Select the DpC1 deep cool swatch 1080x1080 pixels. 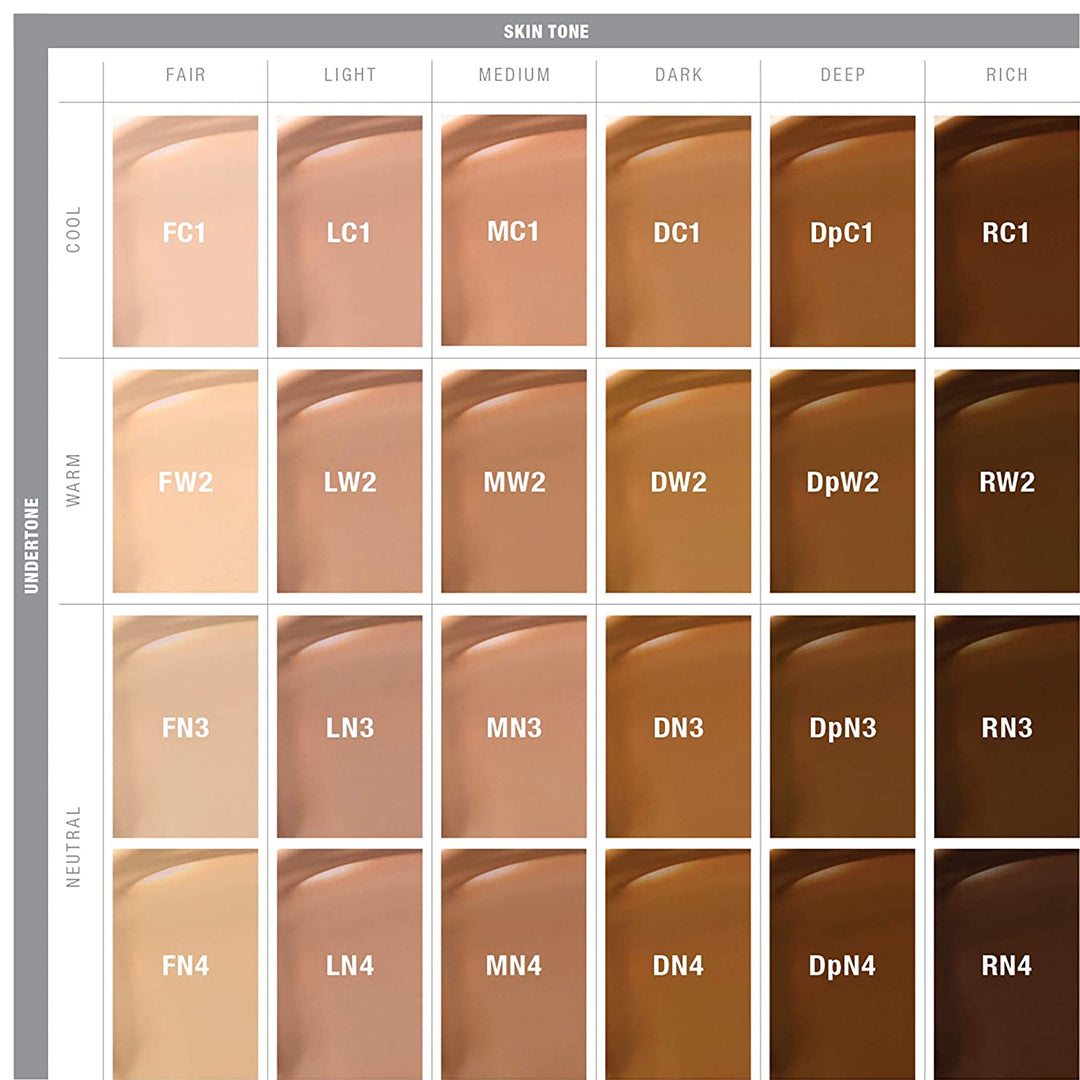tap(842, 232)
